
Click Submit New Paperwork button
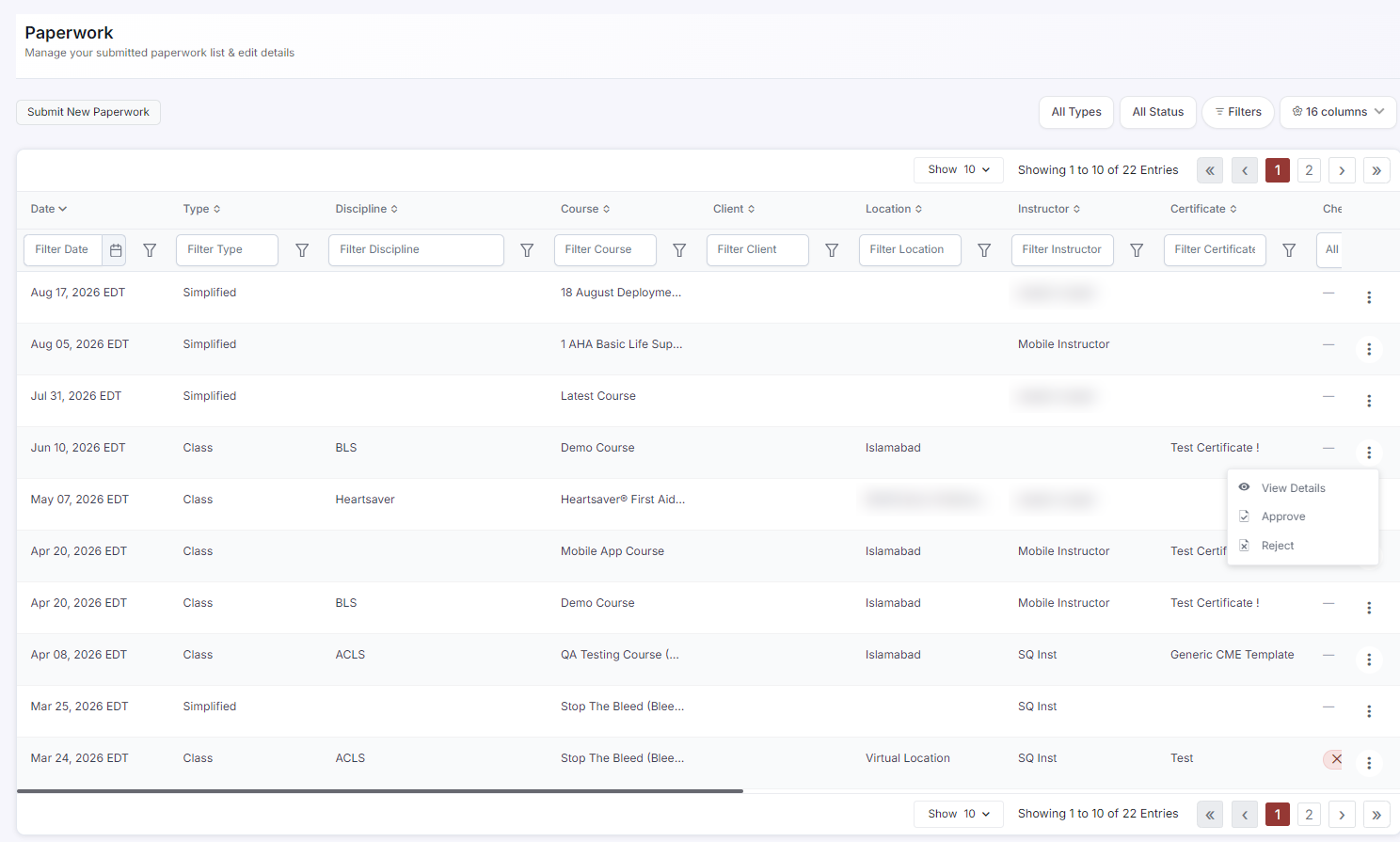pyautogui.click(x=88, y=112)
